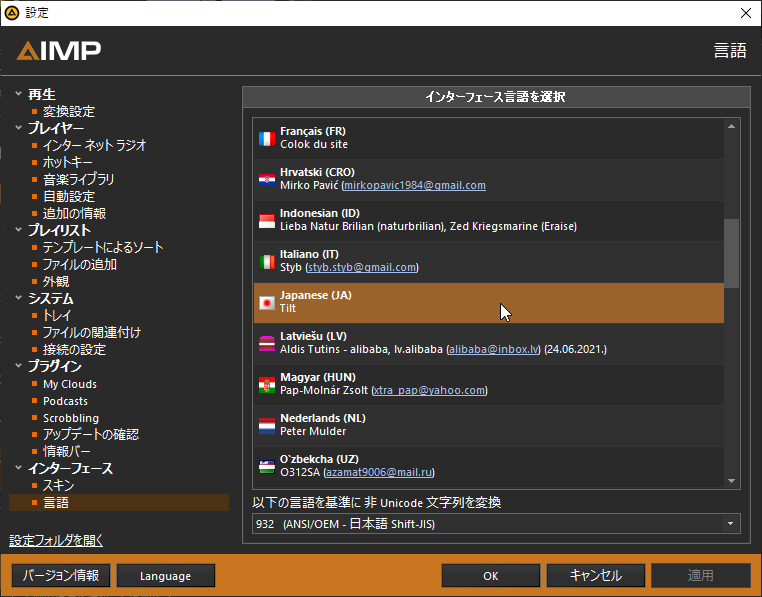Open 音楽ライブラリ settings page
The image size is (762, 597).
79,179
